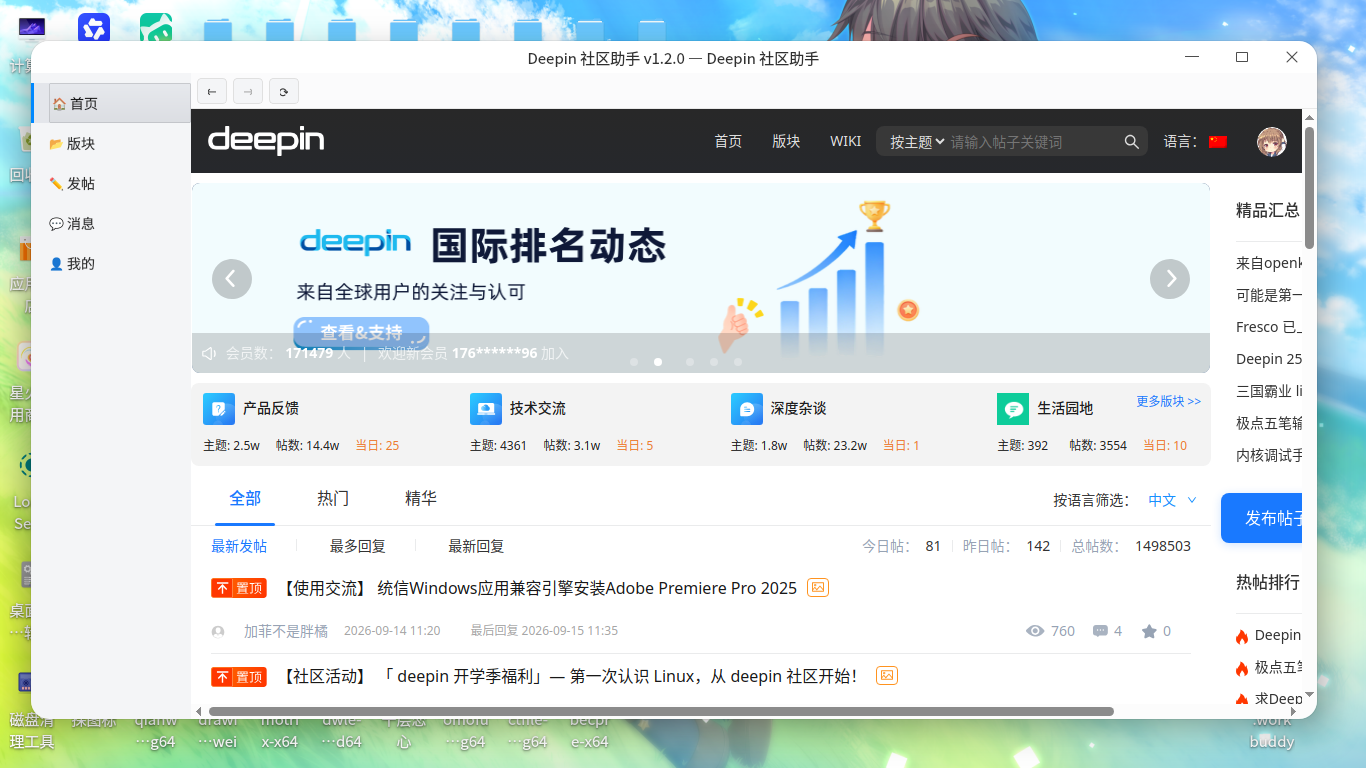1366x768 pixels.
Task: Click the 发布帖子 button
Action: pos(1262,518)
